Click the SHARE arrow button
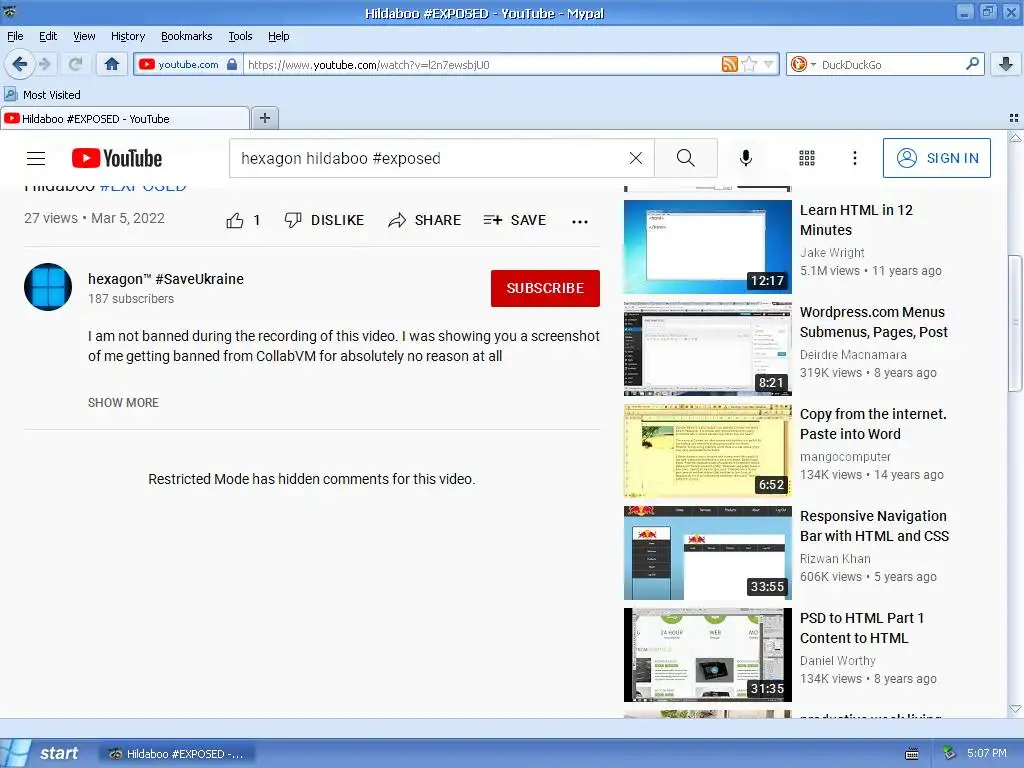The image size is (1024, 768). click(424, 221)
